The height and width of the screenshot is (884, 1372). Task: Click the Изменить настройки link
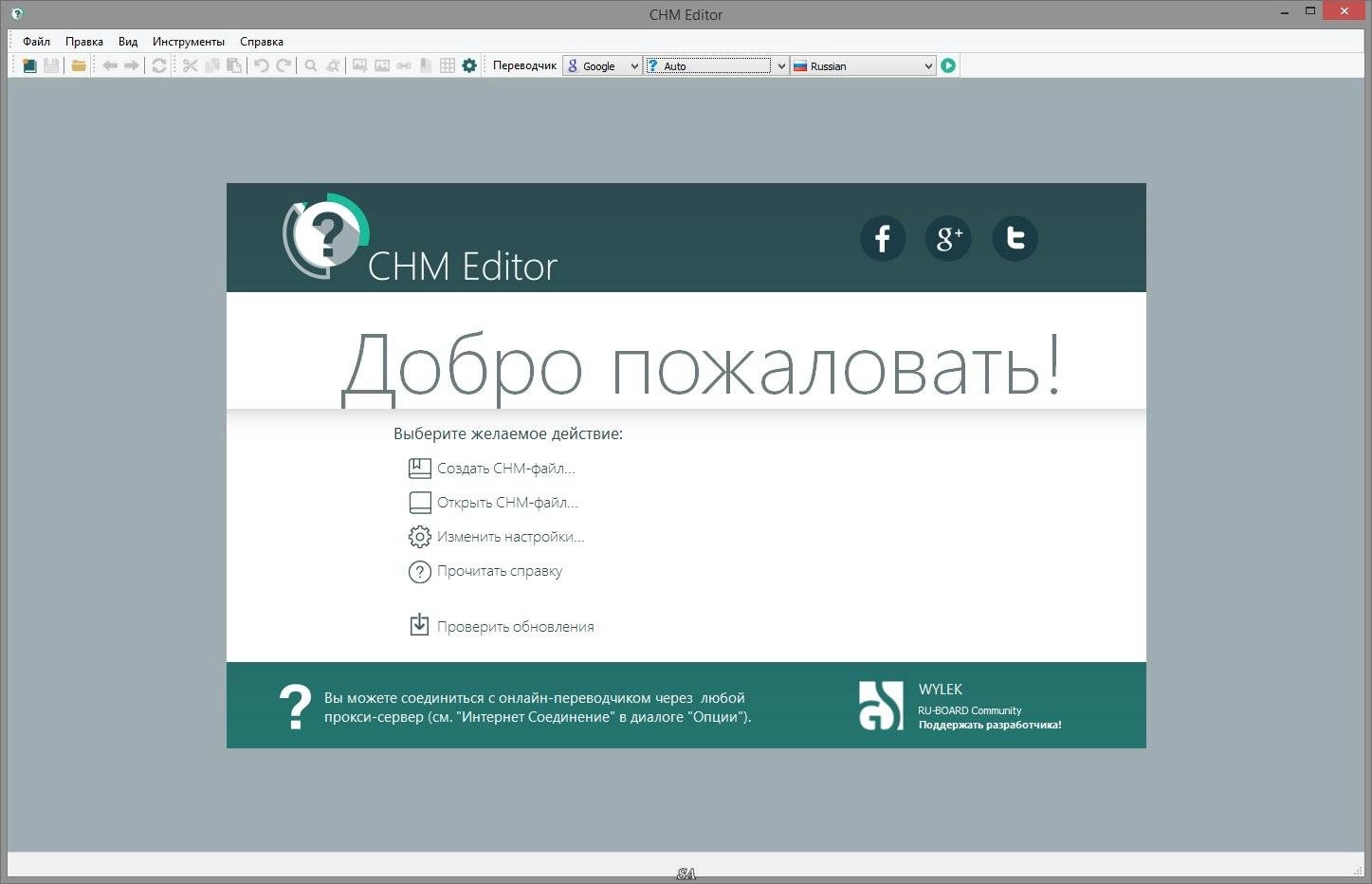(511, 537)
